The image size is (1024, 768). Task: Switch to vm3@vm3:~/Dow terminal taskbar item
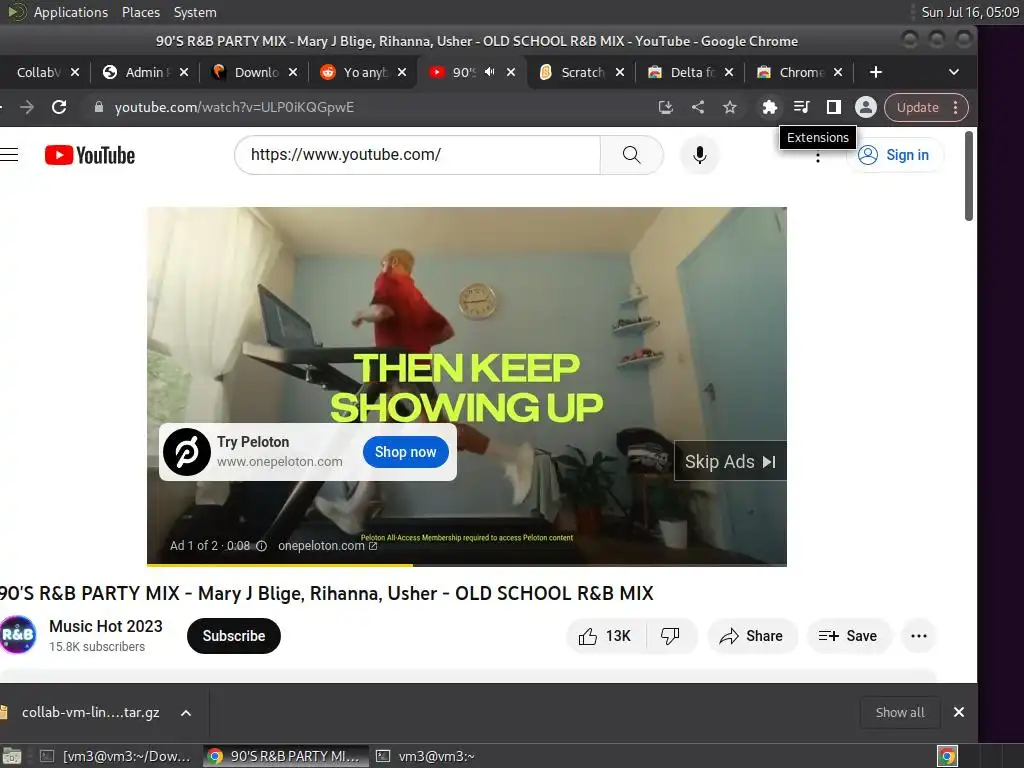[116, 756]
